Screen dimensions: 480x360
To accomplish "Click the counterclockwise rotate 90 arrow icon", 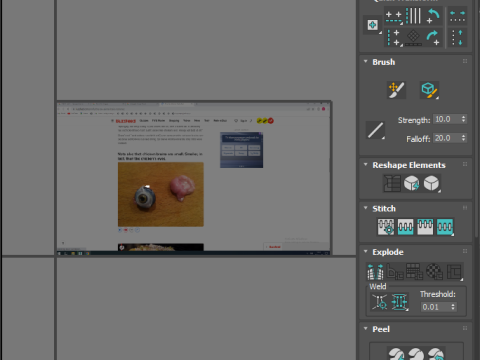I will click(x=433, y=16).
